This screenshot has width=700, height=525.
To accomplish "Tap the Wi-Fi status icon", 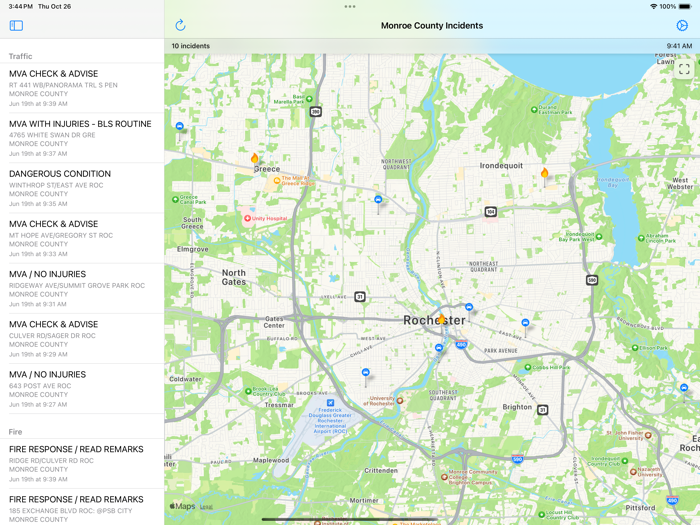I will point(654,7).
